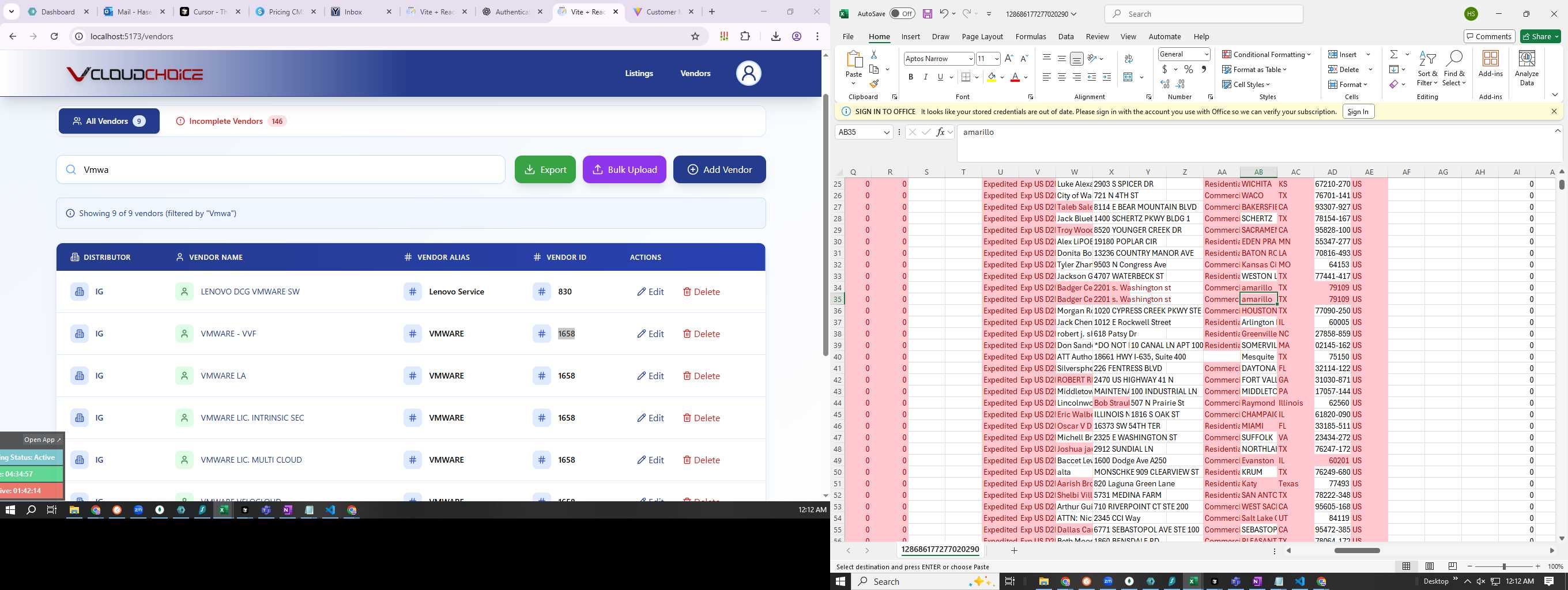Click Add Vendor button
1568x590 pixels.
click(x=719, y=170)
